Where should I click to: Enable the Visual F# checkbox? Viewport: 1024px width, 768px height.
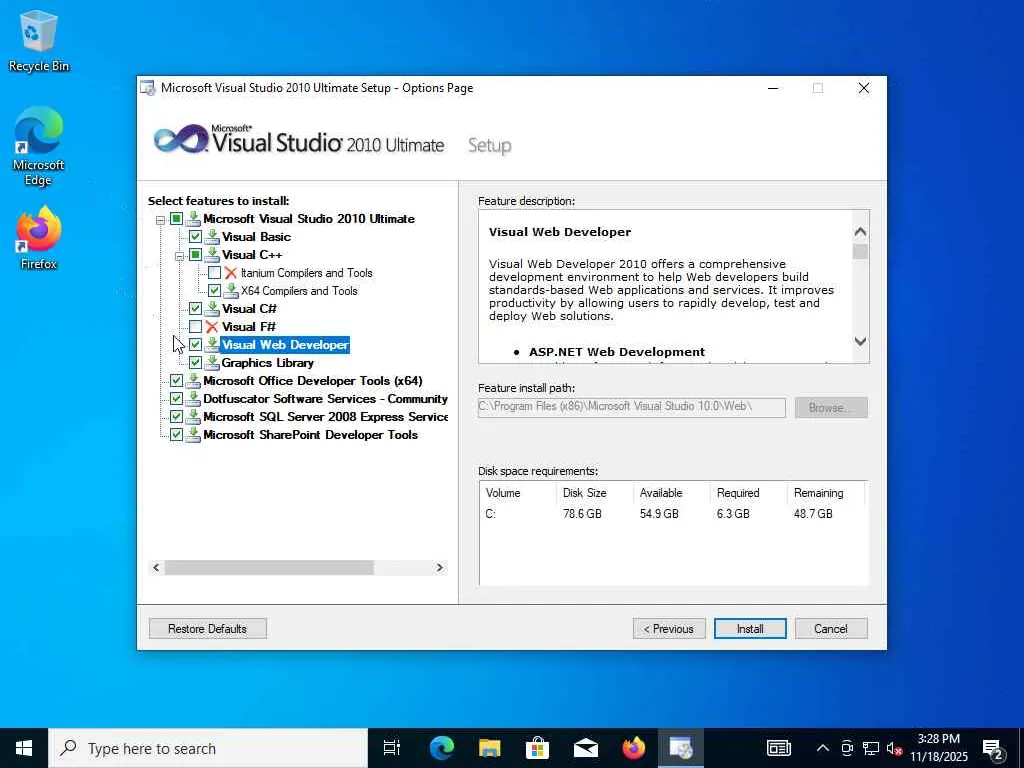point(195,327)
